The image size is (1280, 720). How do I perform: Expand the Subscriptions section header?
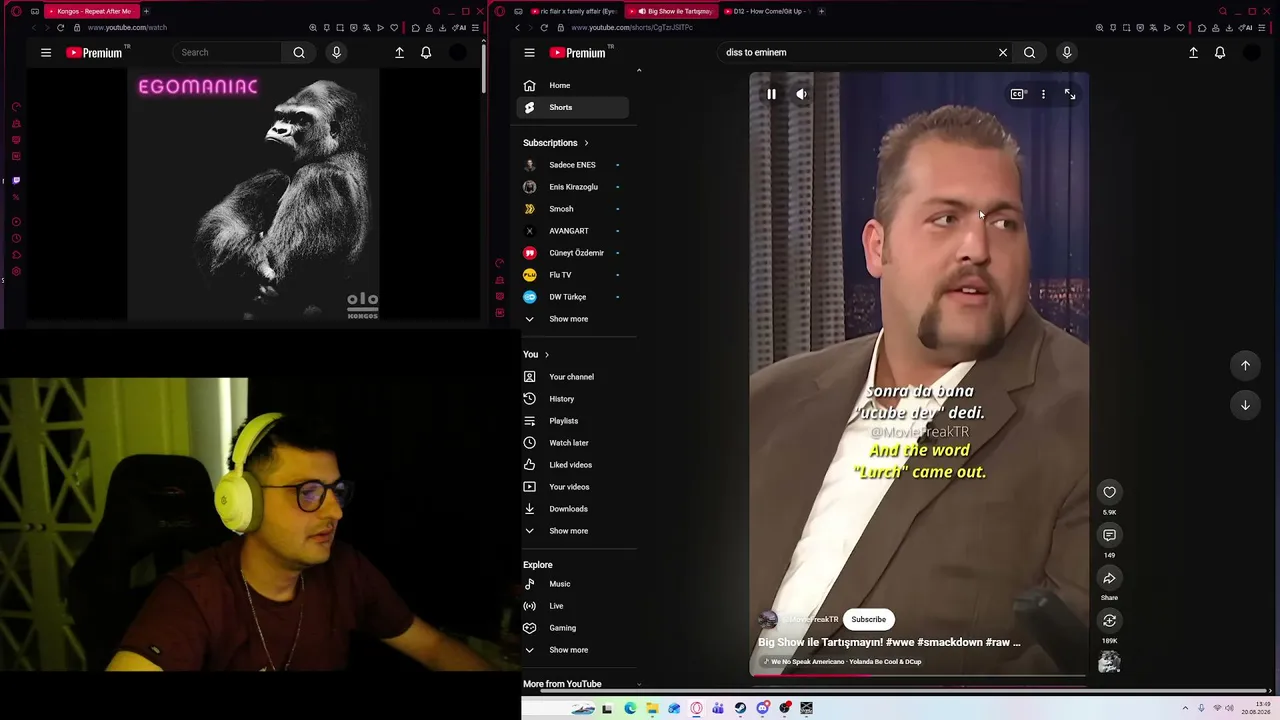pyautogui.click(x=556, y=143)
